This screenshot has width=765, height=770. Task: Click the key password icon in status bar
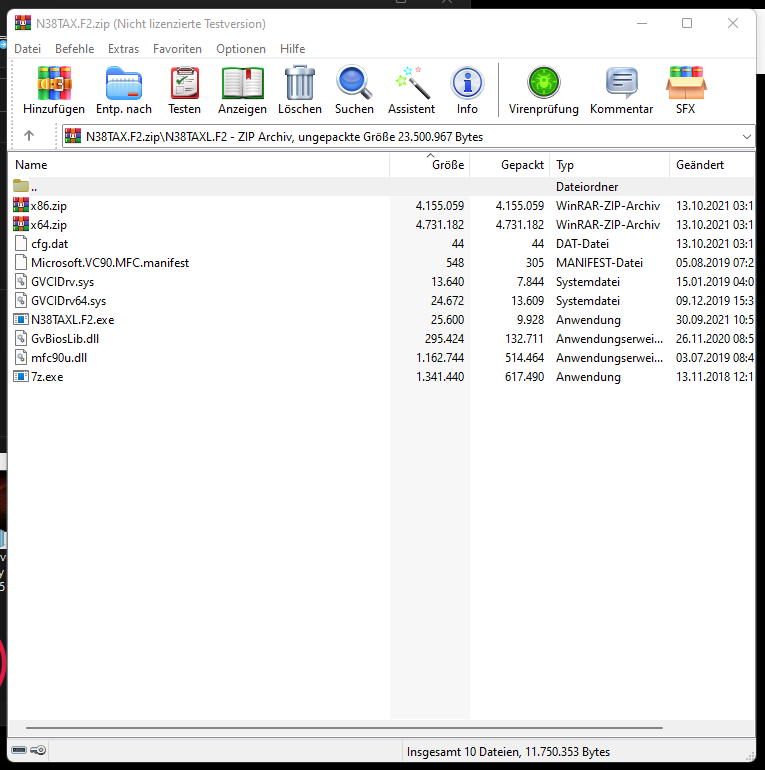pyautogui.click(x=38, y=750)
